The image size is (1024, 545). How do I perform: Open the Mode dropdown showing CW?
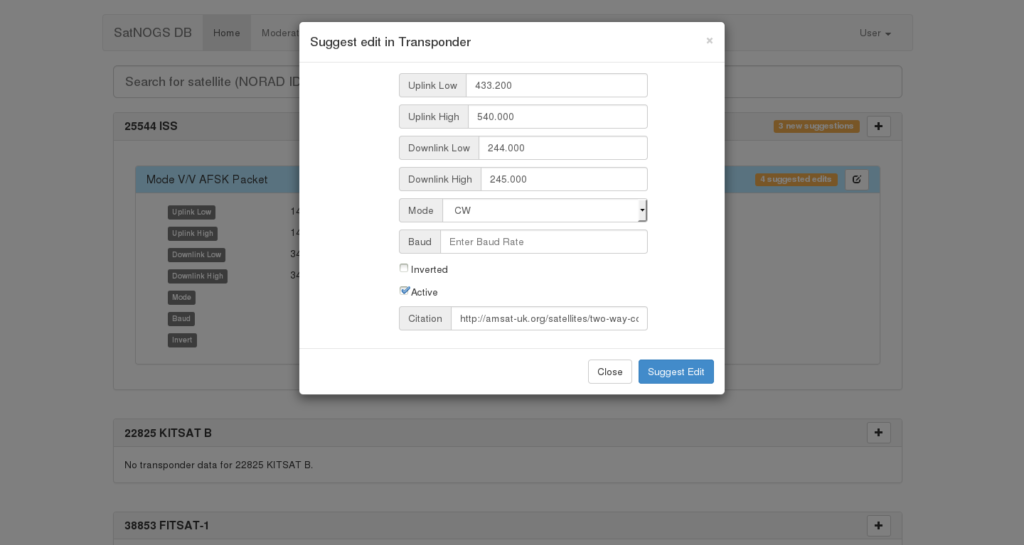click(x=544, y=211)
